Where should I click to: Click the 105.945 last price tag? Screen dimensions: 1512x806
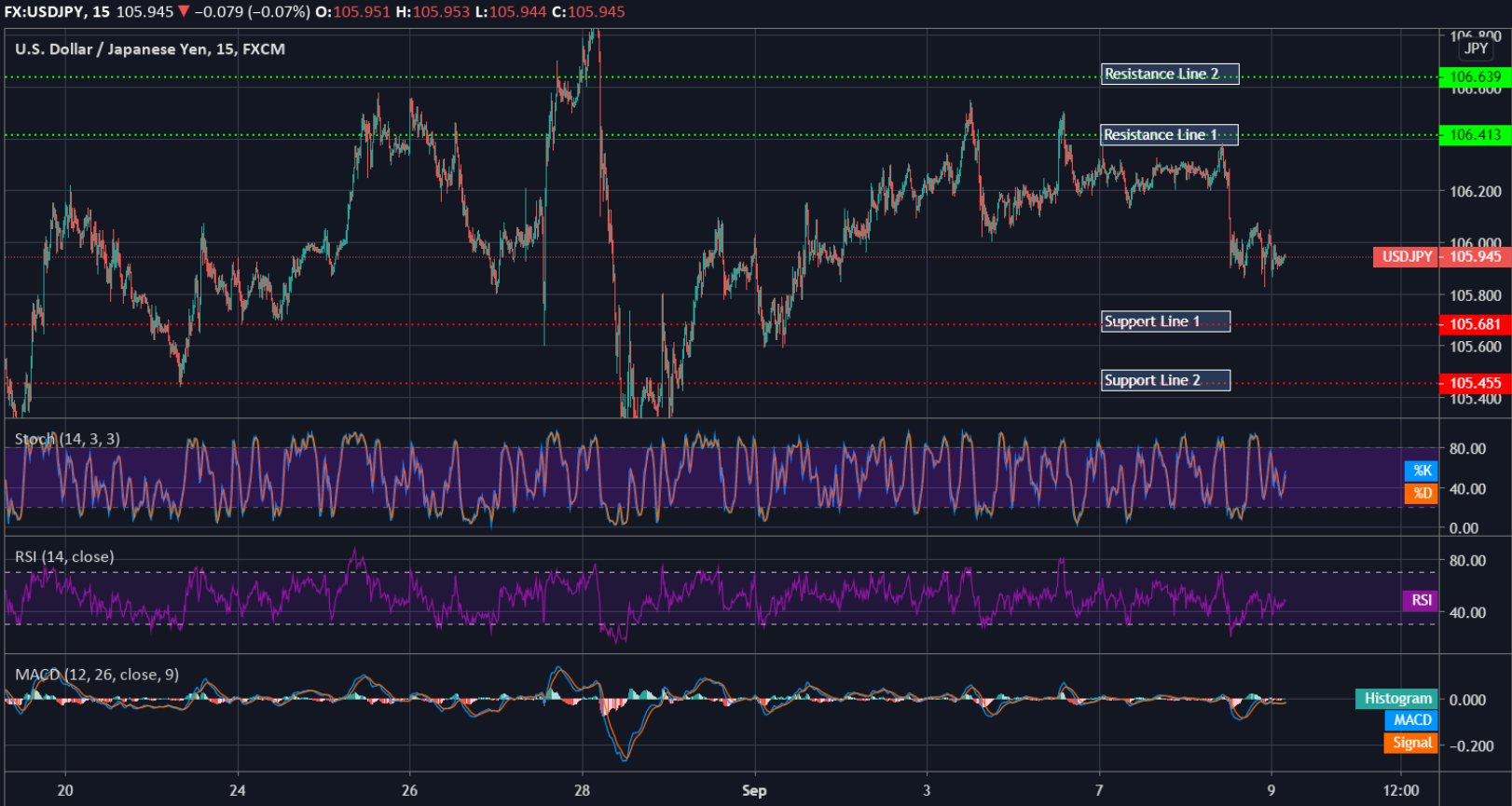point(1475,256)
